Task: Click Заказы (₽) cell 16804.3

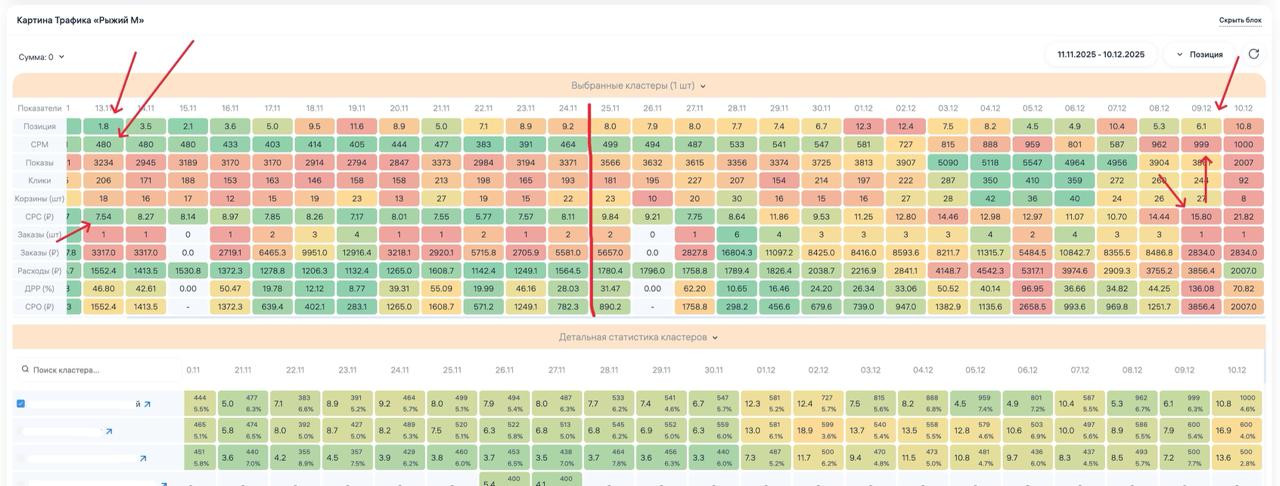Action: 737,252
